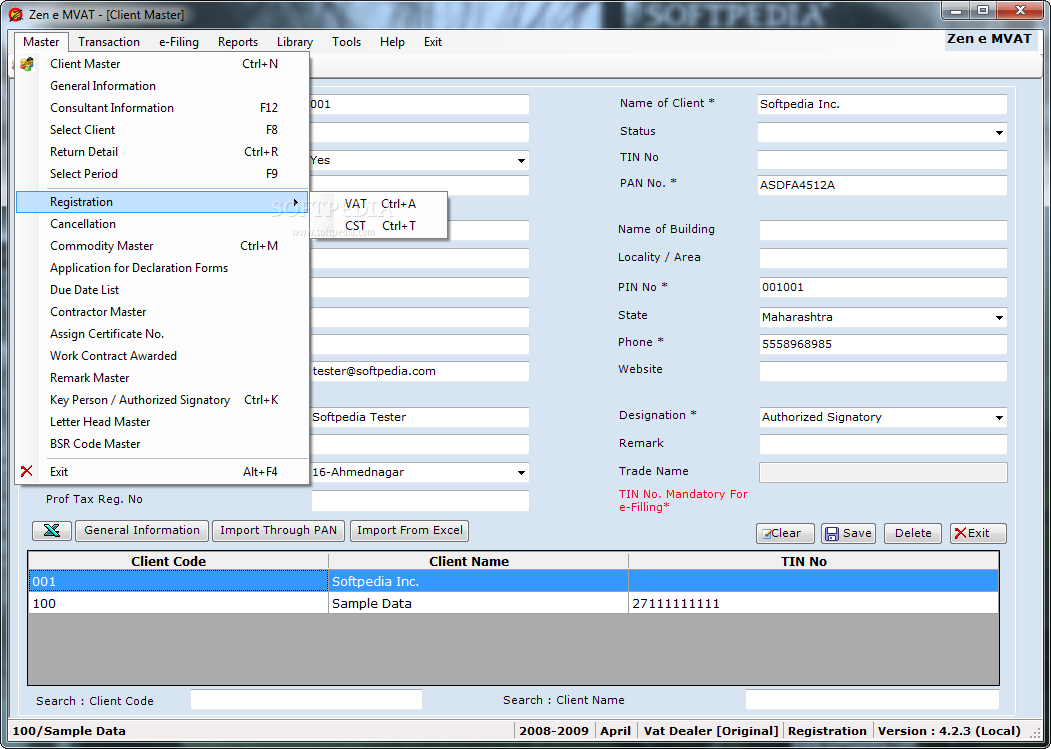Screen dimensions: 1051x749
Task: Open the Reports menu
Action: point(238,42)
